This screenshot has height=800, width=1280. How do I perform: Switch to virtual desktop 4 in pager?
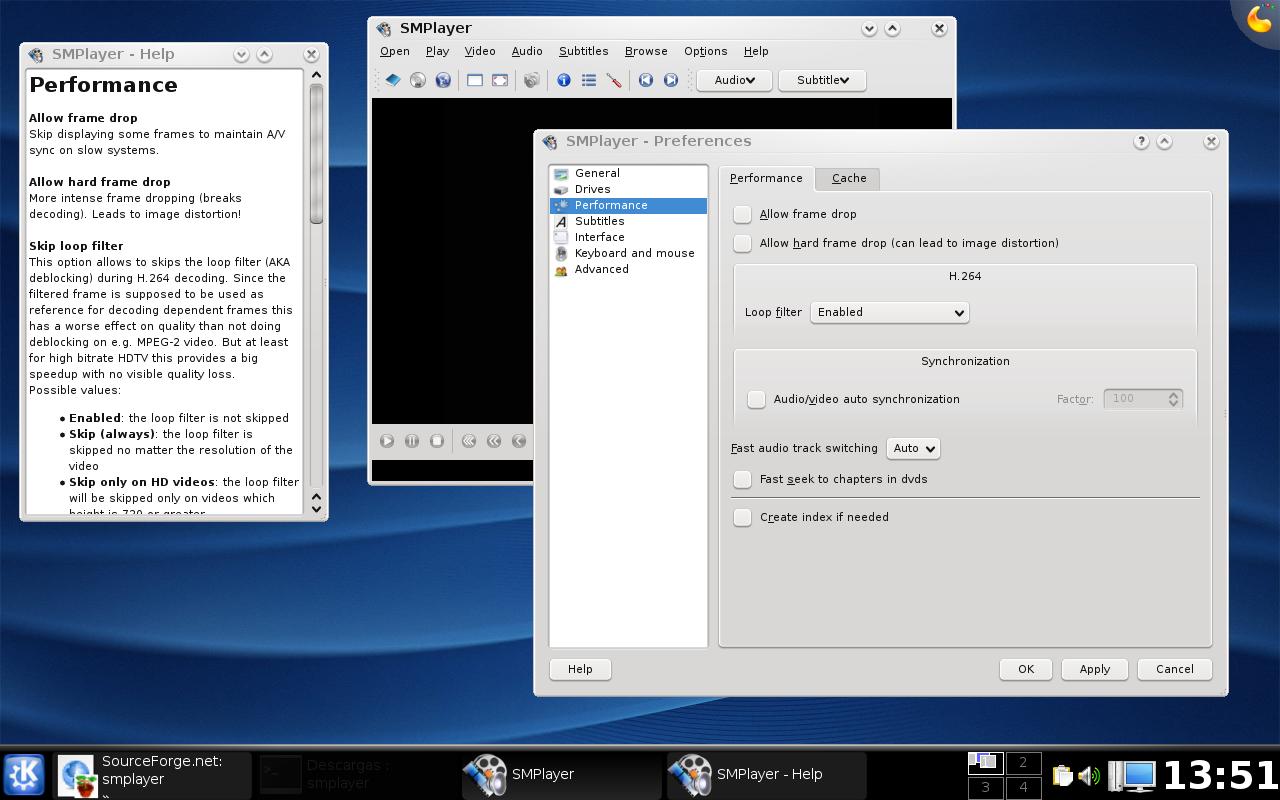point(1023,788)
